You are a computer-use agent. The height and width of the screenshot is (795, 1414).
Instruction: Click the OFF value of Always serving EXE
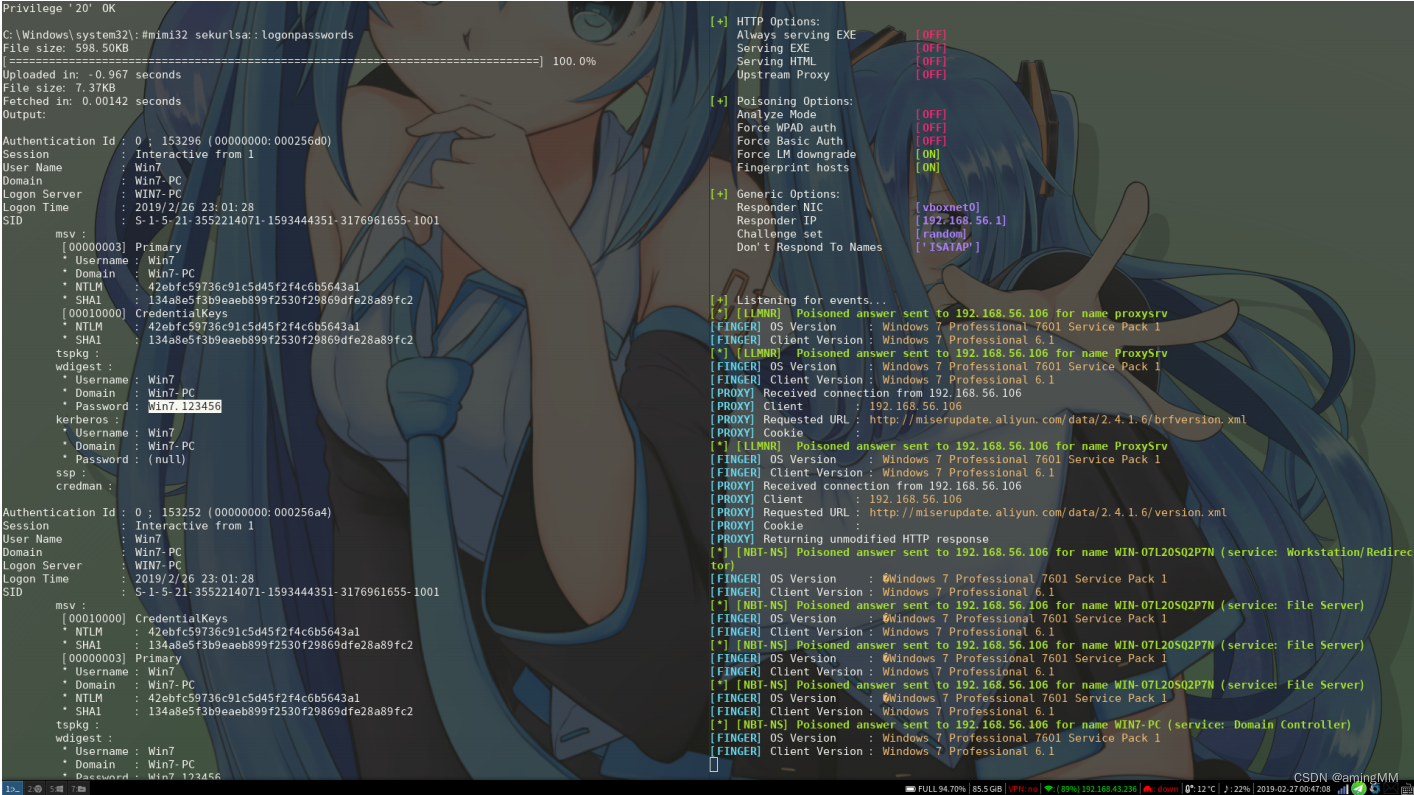(x=931, y=35)
